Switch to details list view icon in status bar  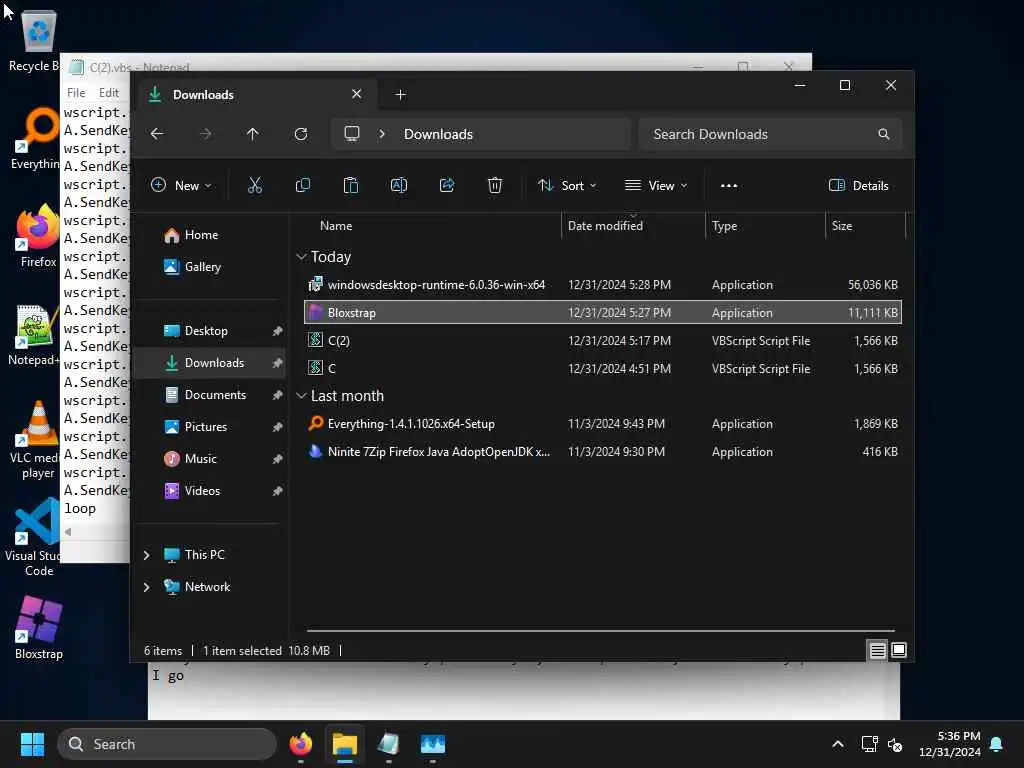(877, 650)
